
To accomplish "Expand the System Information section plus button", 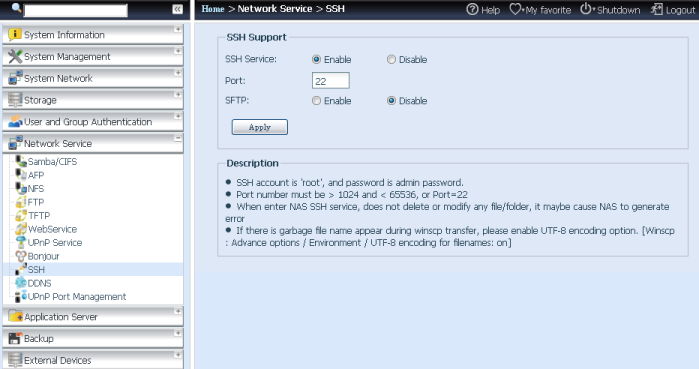I will tap(177, 29).
